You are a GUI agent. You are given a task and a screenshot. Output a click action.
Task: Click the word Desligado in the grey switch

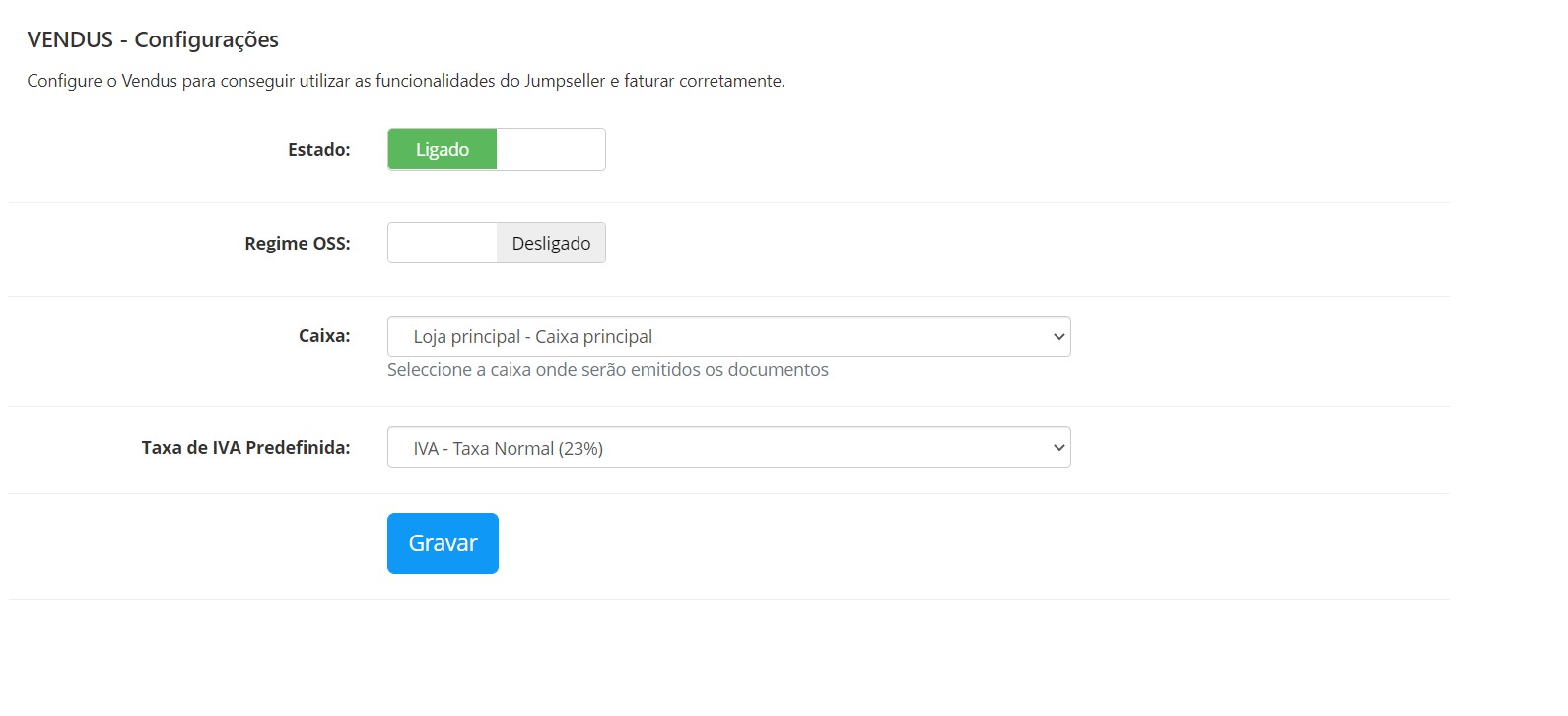[x=551, y=244]
